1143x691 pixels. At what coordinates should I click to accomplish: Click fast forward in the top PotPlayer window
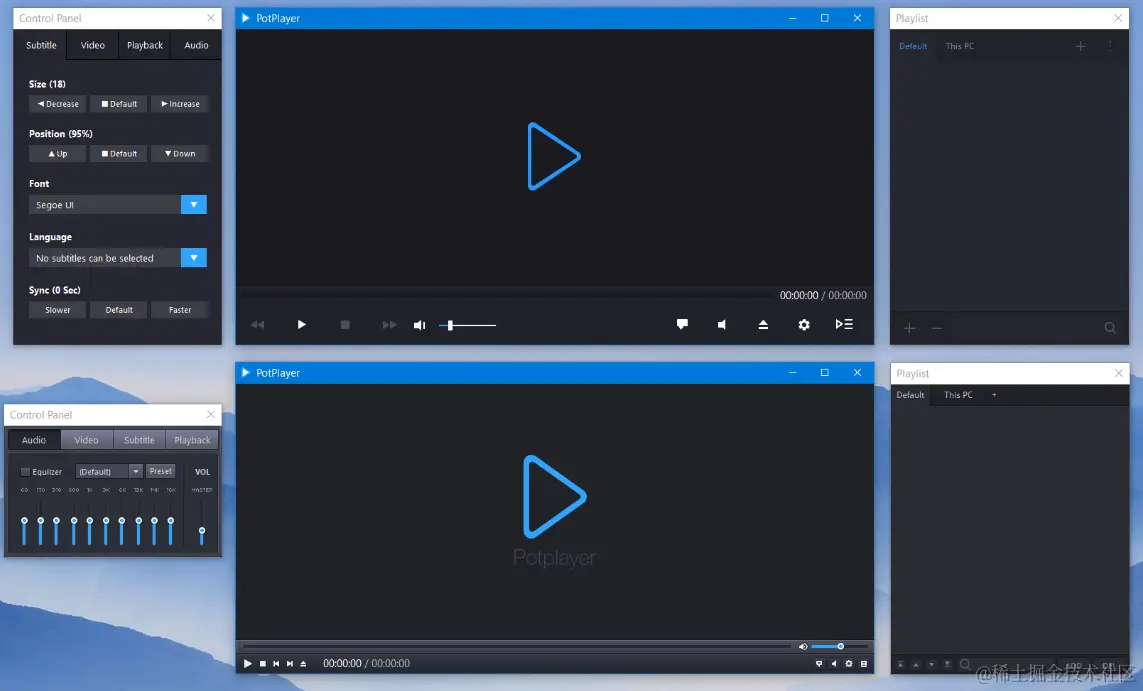(389, 324)
